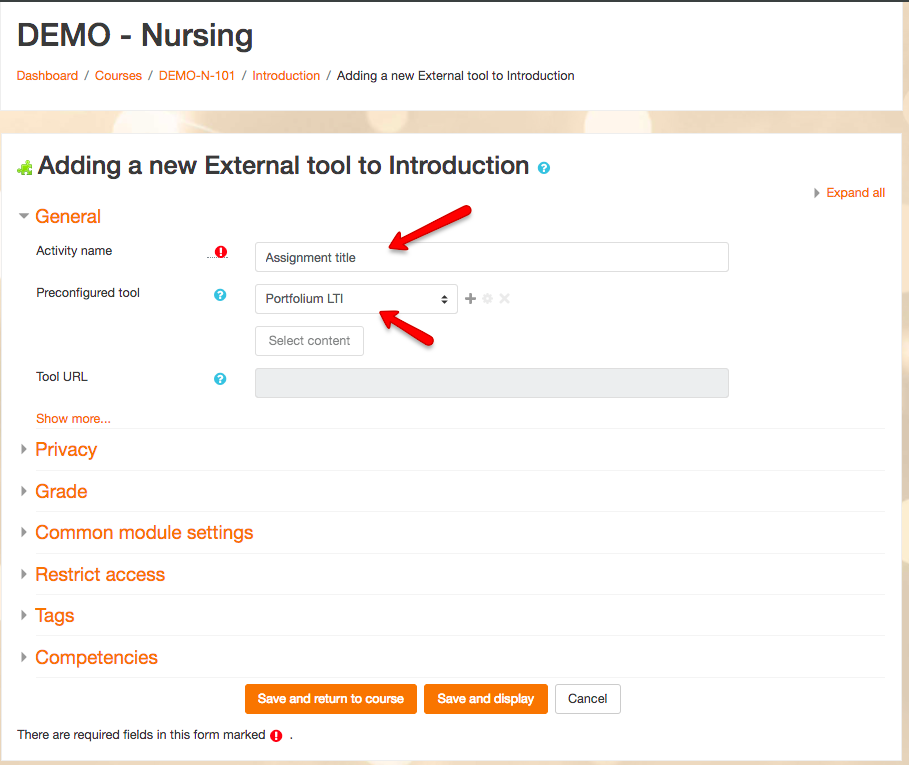Click the Expand all link
Image resolution: width=909 pixels, height=765 pixels.
coord(854,193)
